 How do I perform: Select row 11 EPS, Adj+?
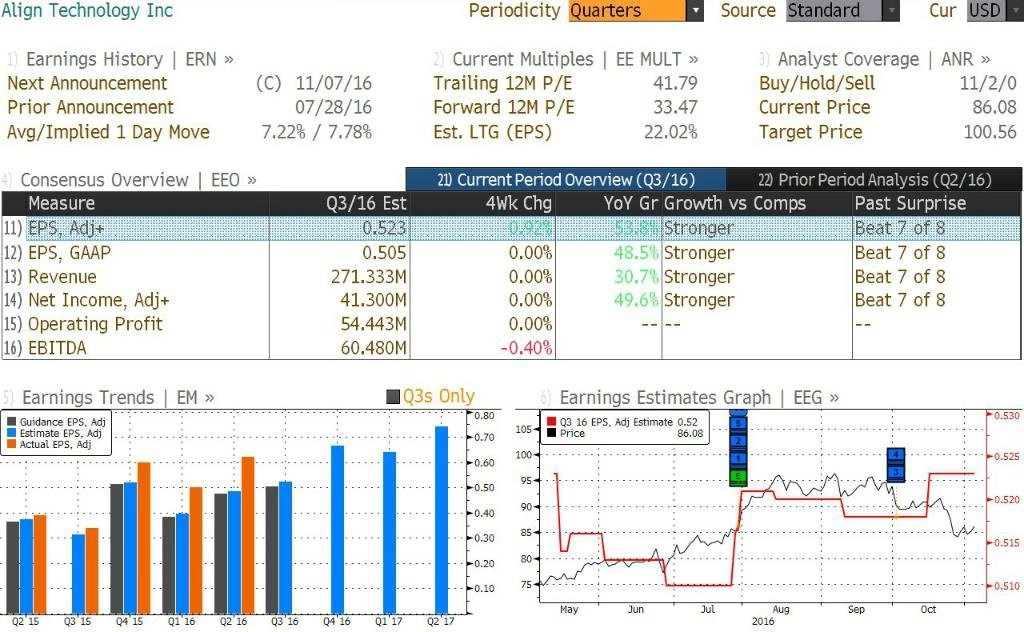[511, 228]
